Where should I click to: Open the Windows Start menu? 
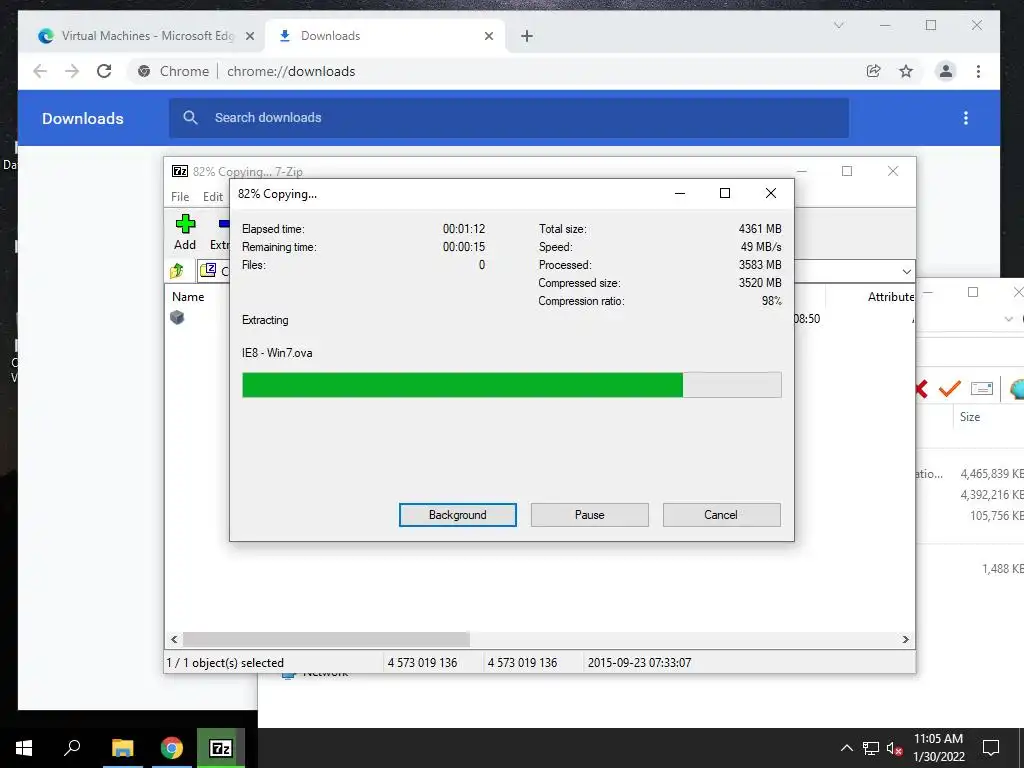(x=24, y=748)
